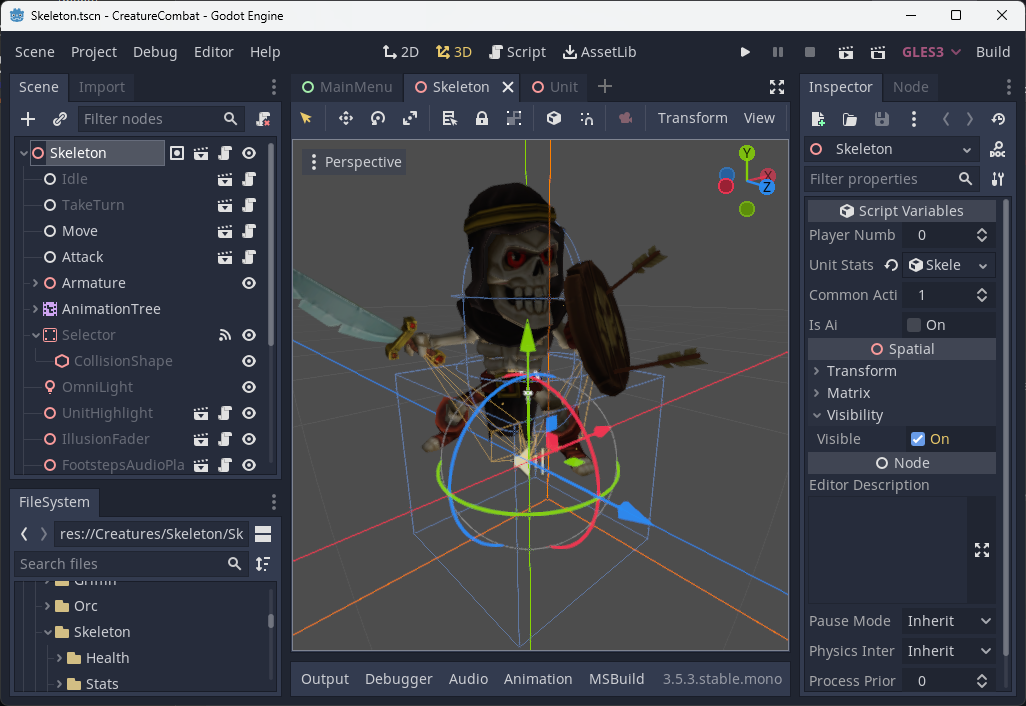
Task: Select the Select Mode arrow tool
Action: click(x=306, y=118)
